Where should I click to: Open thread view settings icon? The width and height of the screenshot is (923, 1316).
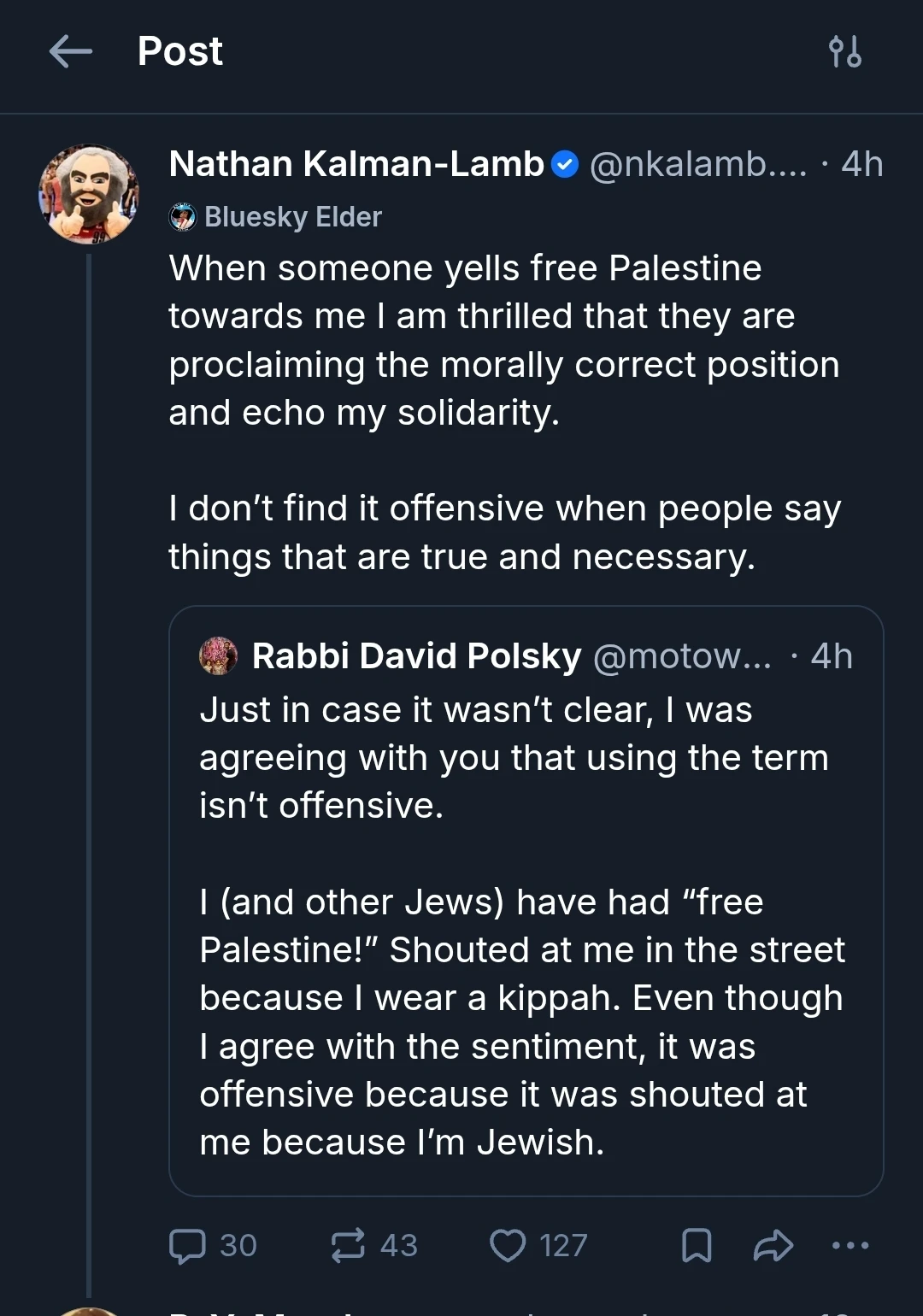(844, 52)
